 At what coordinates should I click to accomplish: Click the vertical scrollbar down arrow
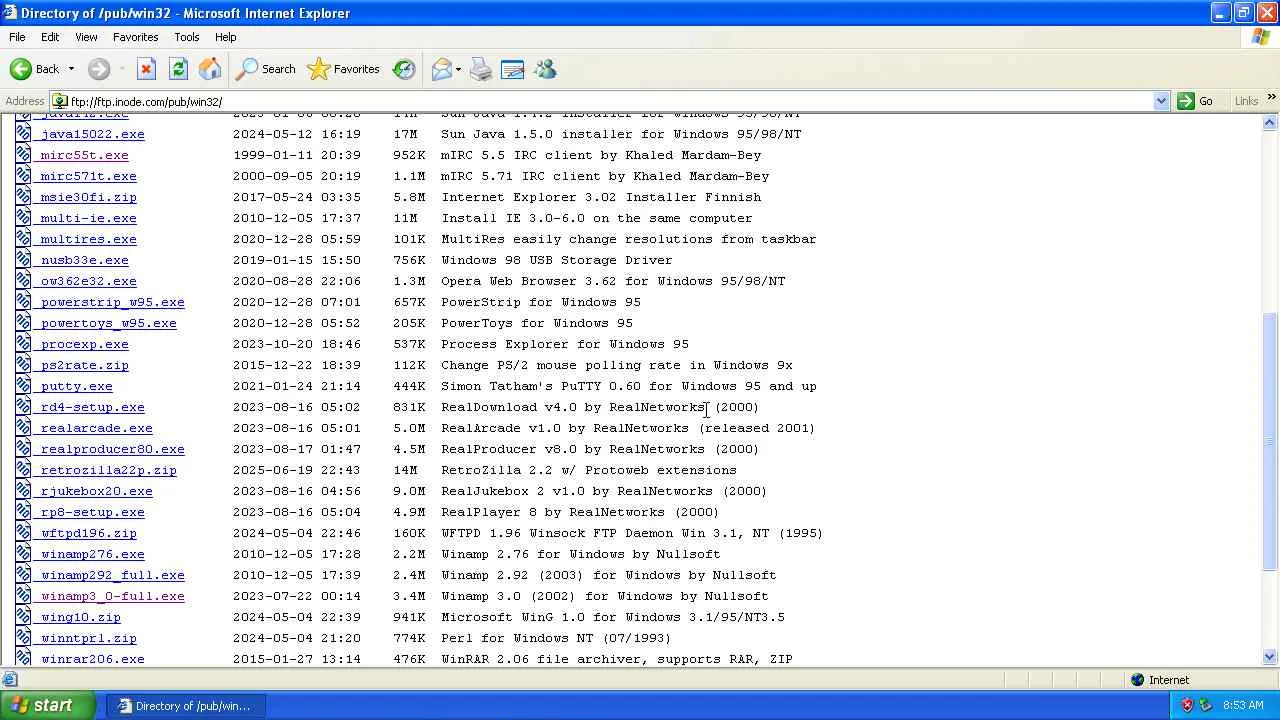(x=1270, y=657)
